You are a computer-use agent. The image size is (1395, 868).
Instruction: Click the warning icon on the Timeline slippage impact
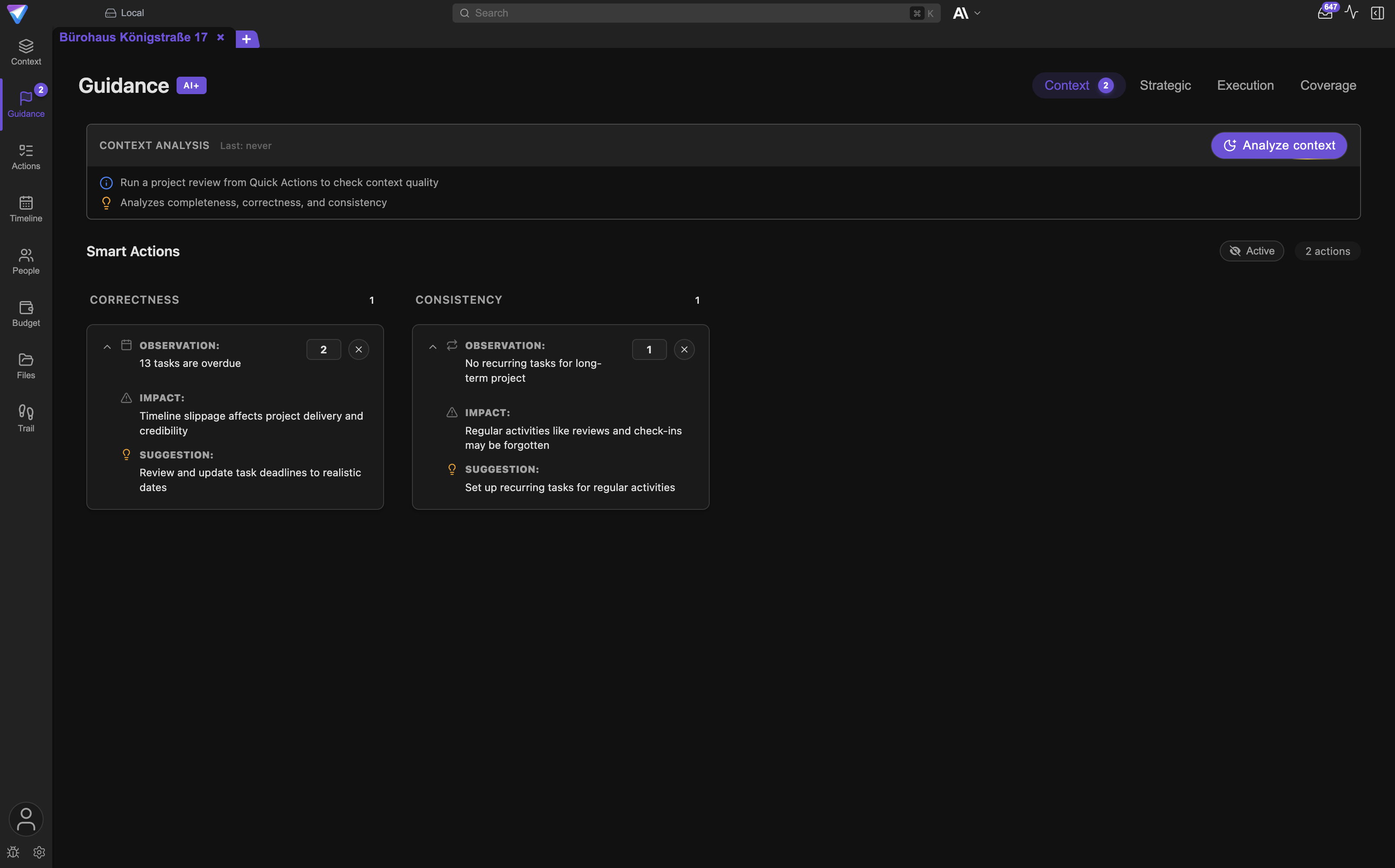tap(126, 398)
